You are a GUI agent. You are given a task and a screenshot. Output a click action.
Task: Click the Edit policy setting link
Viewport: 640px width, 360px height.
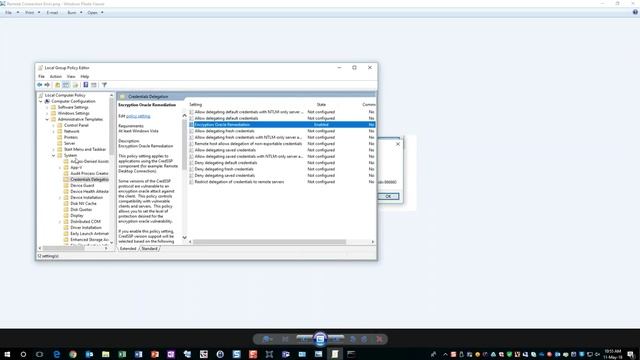click(x=138, y=116)
